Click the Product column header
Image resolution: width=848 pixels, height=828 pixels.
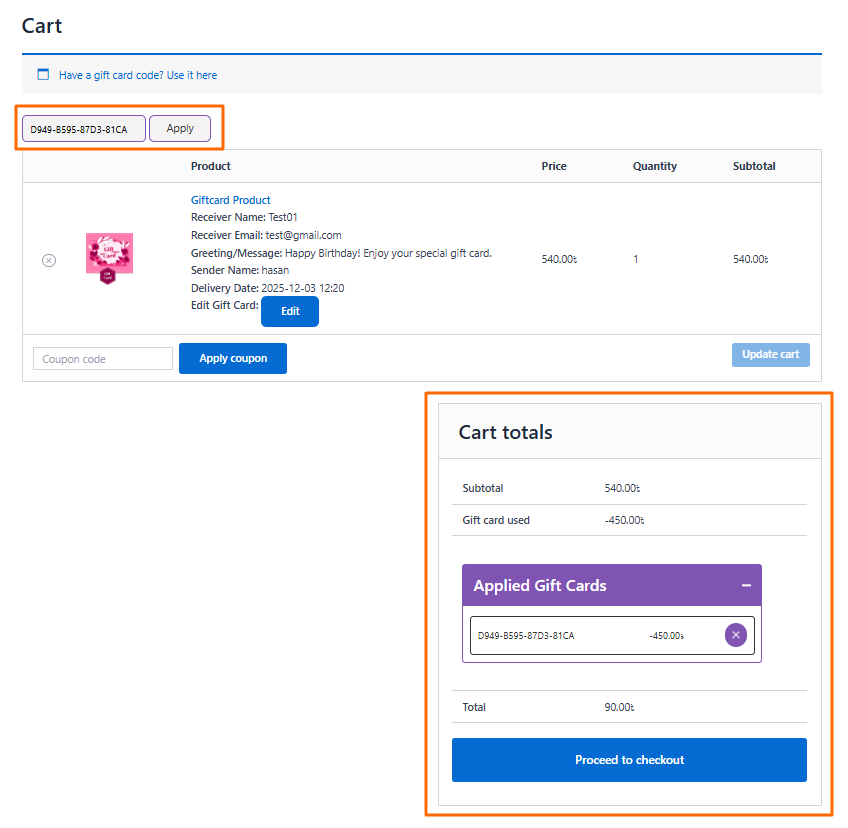point(211,166)
